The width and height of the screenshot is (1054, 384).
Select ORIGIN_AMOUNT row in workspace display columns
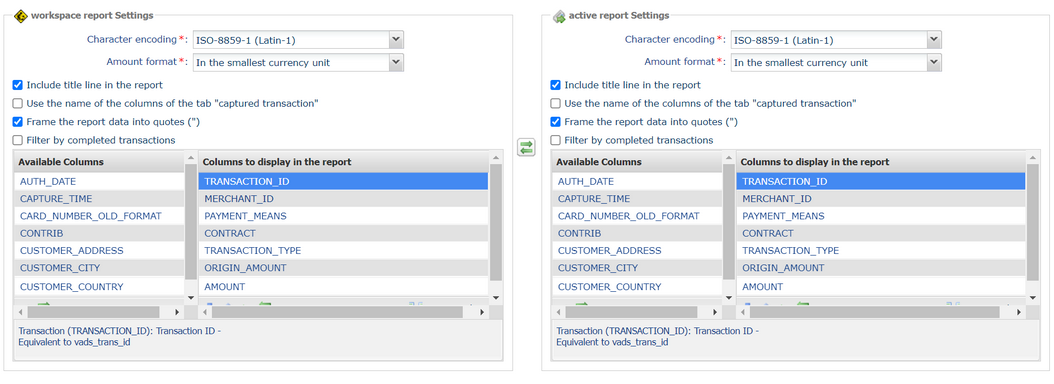343,268
